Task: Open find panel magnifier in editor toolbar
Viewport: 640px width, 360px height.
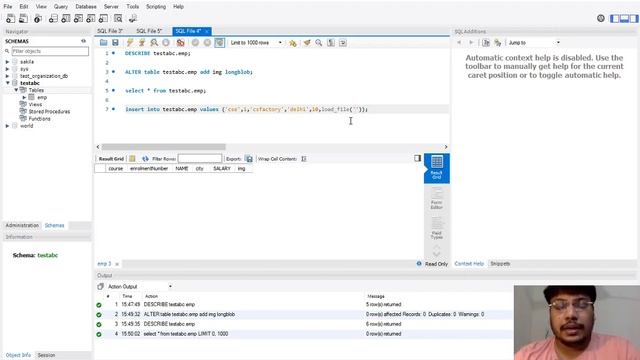Action: point(319,42)
